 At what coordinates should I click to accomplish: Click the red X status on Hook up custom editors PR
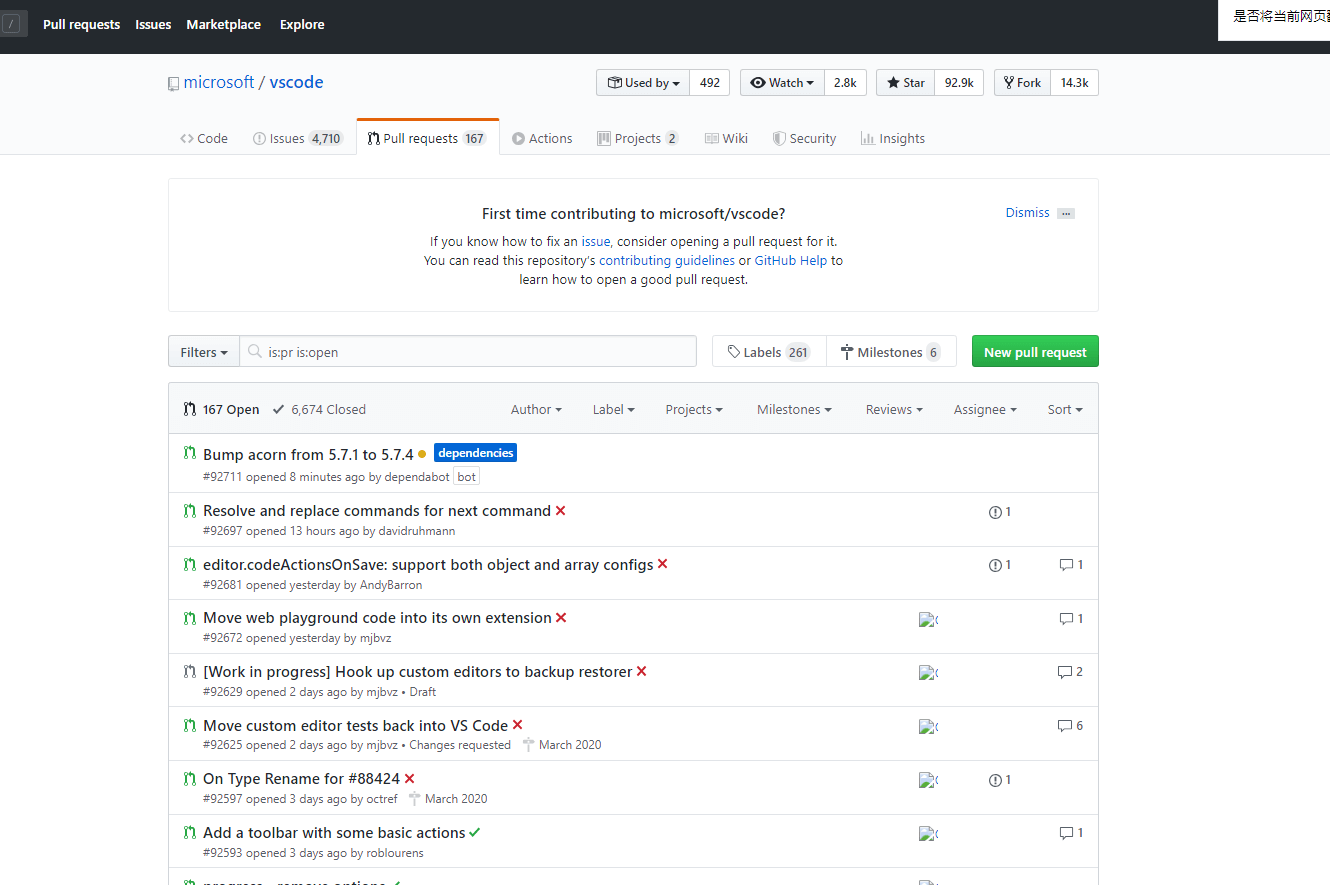pos(641,672)
